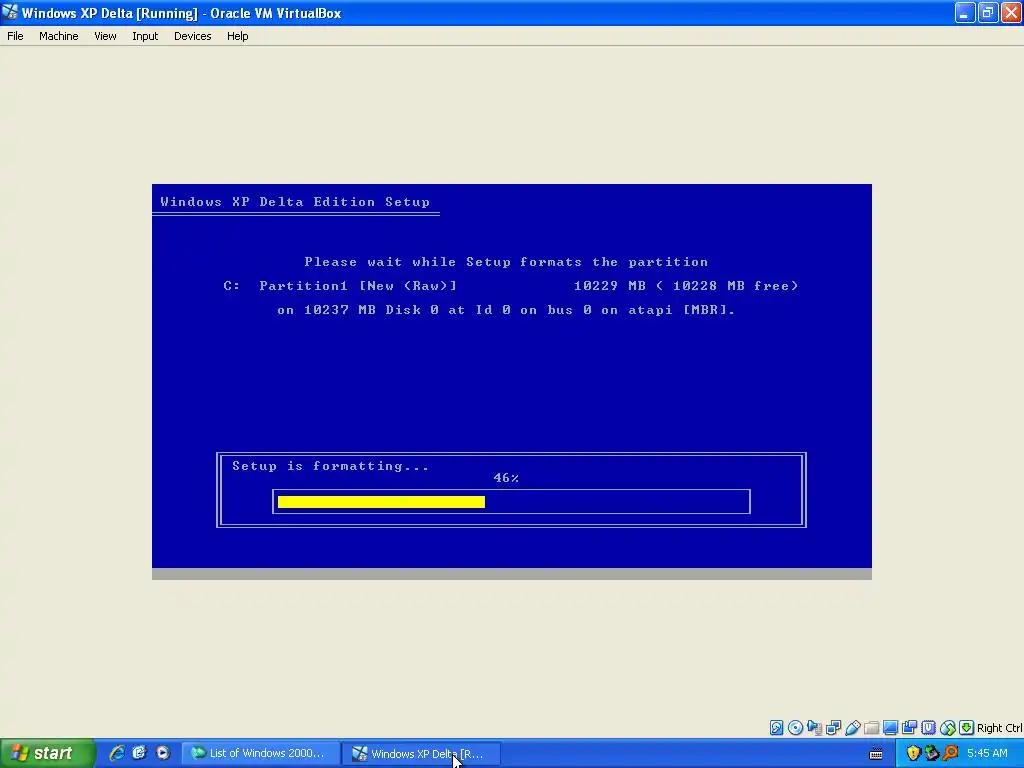
Task: Launch Internet Explorer from Quick Launch
Action: 117,753
